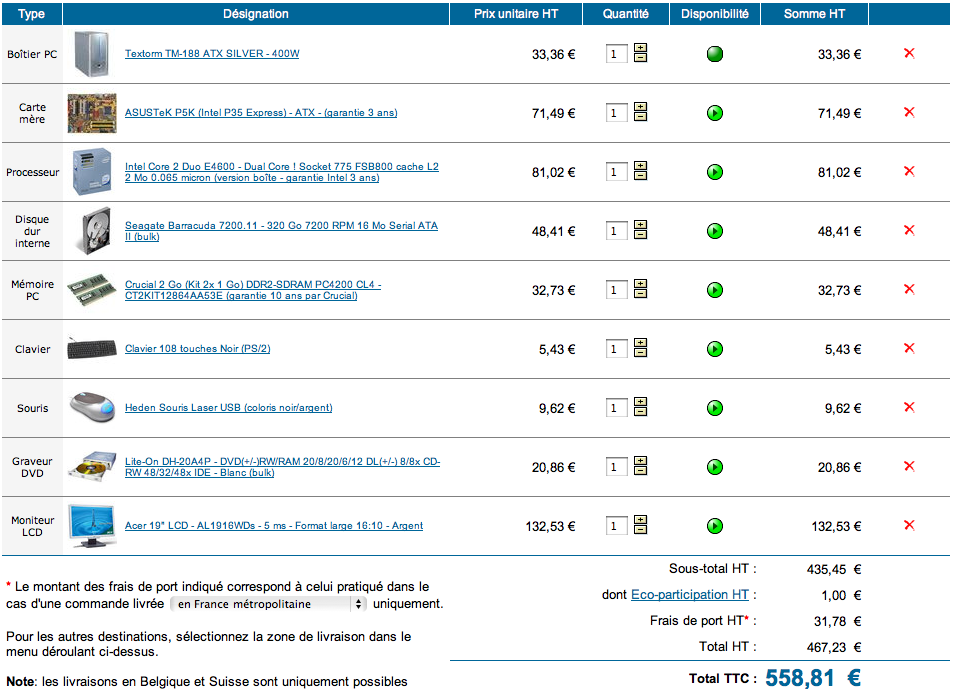Click the quantity field for Intel processor
This screenshot has width=964, height=689.
click(617, 172)
